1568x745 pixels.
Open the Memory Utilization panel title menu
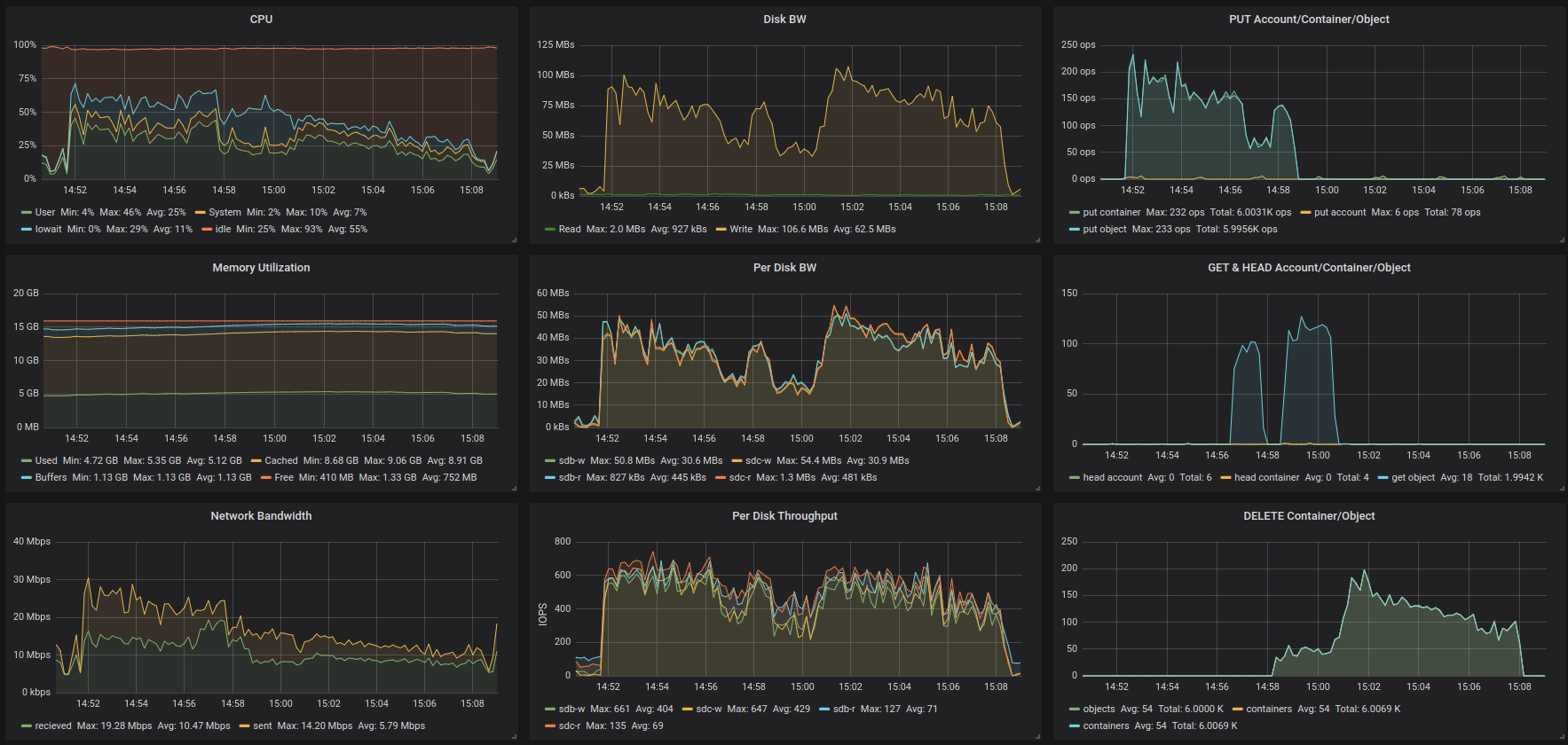pos(261,268)
